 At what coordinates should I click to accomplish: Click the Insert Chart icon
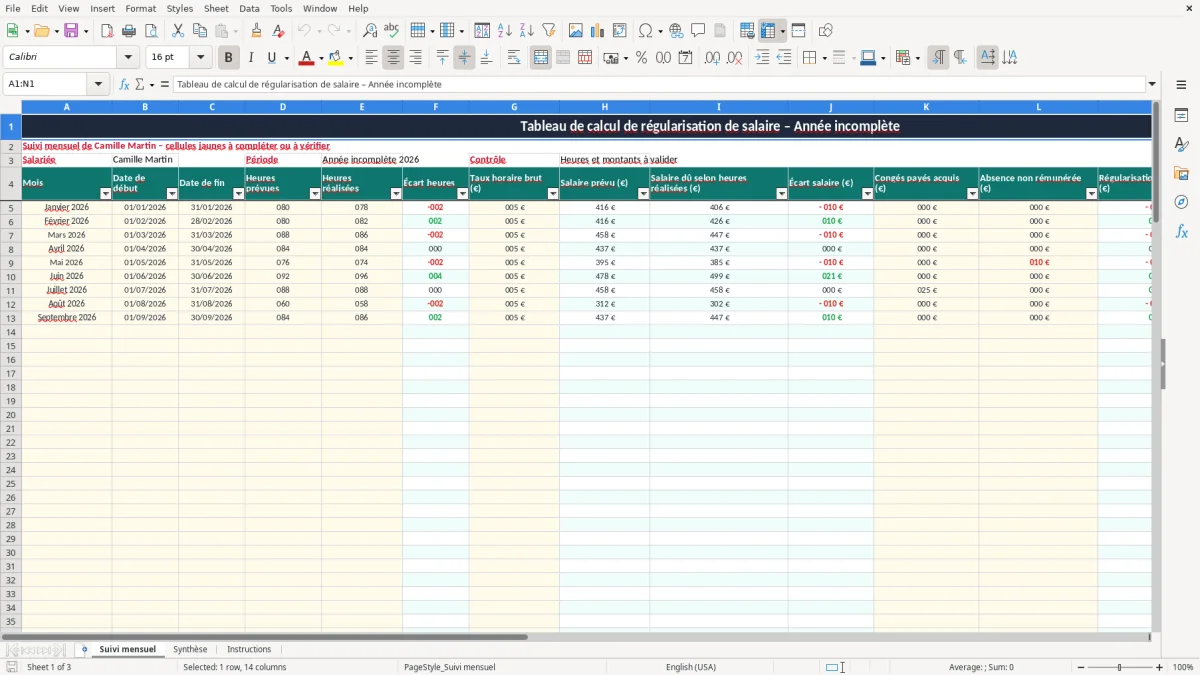[598, 31]
